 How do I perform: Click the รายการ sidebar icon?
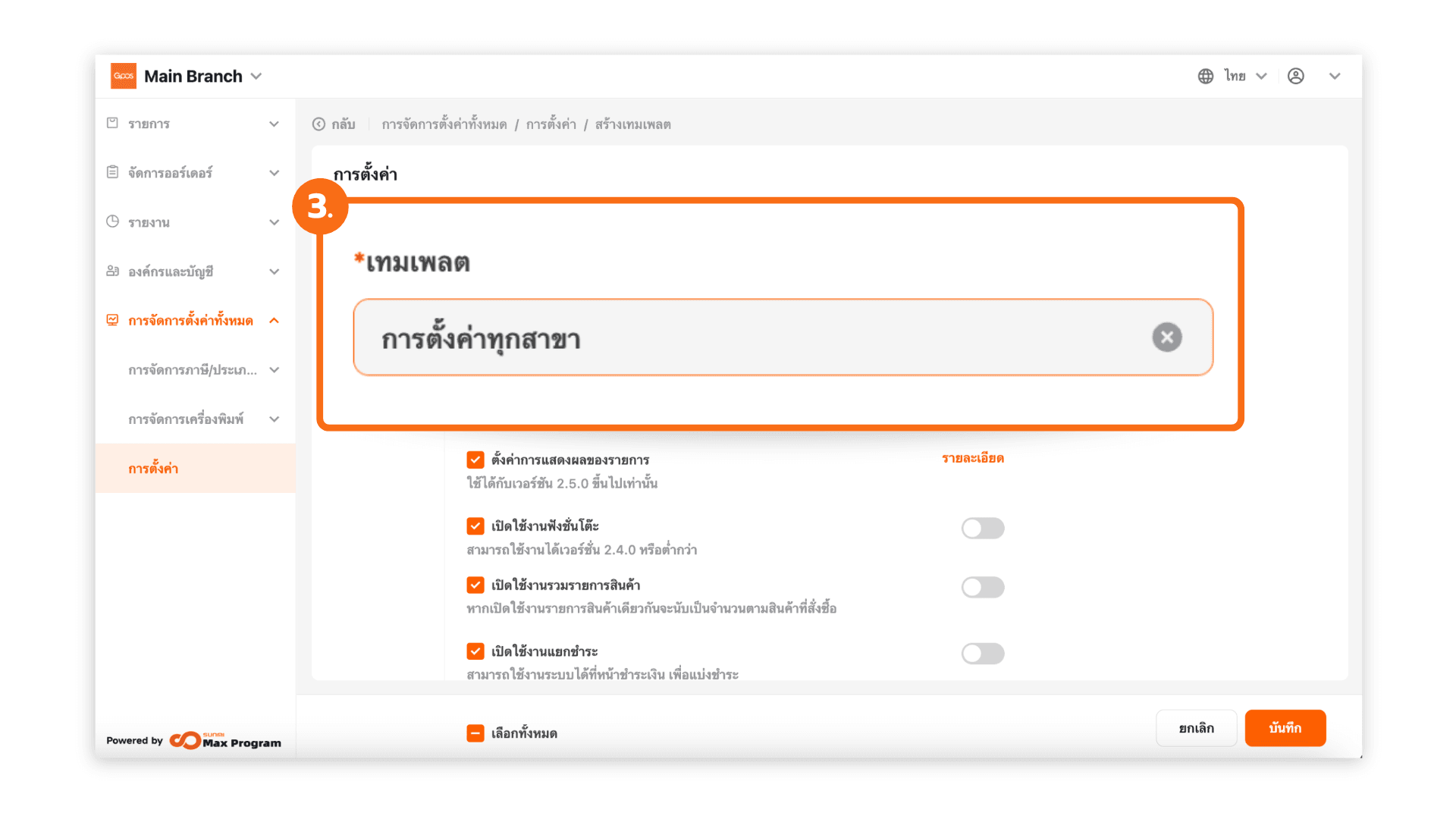[x=112, y=123]
